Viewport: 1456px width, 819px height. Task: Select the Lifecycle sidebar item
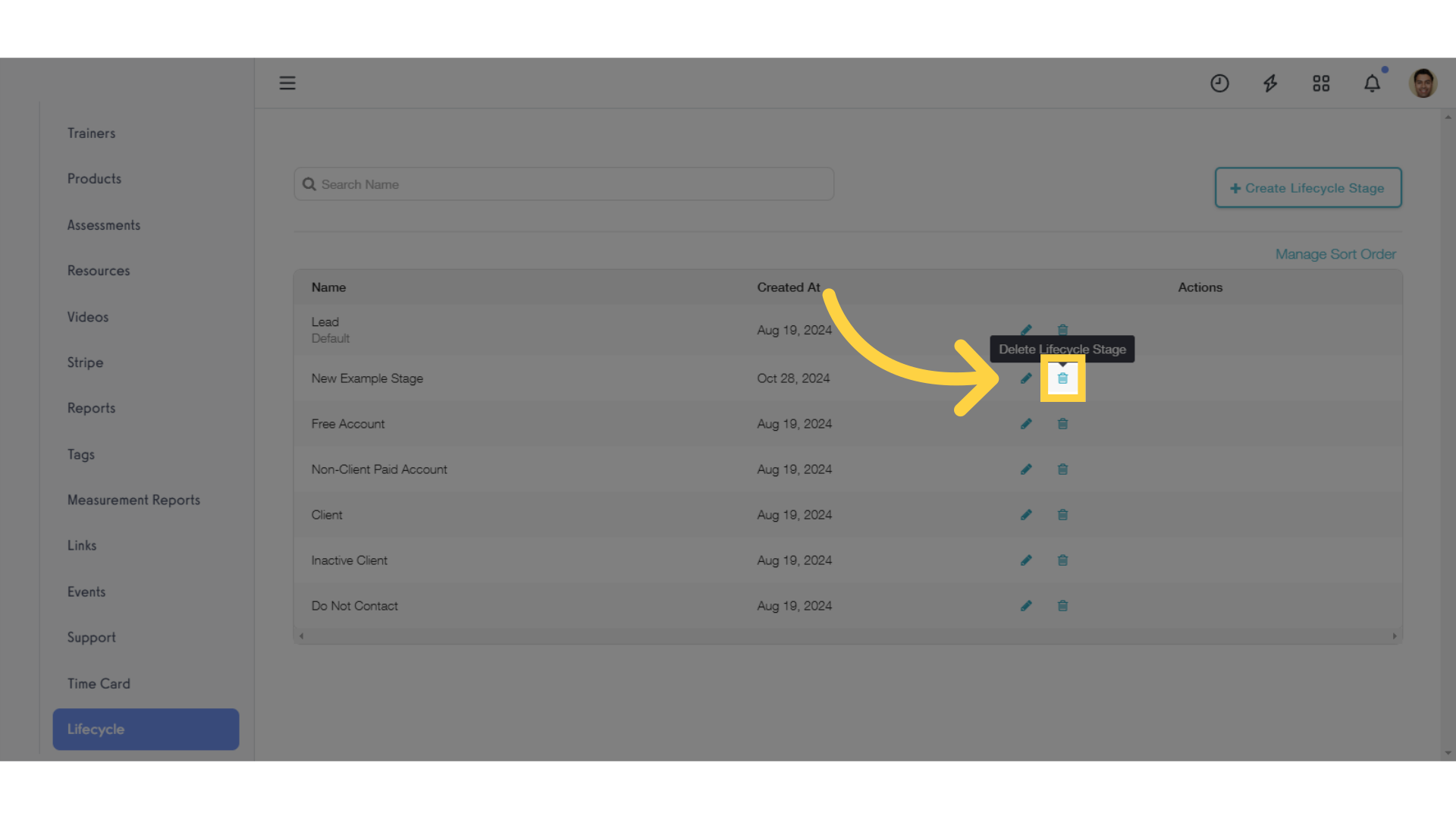[146, 729]
